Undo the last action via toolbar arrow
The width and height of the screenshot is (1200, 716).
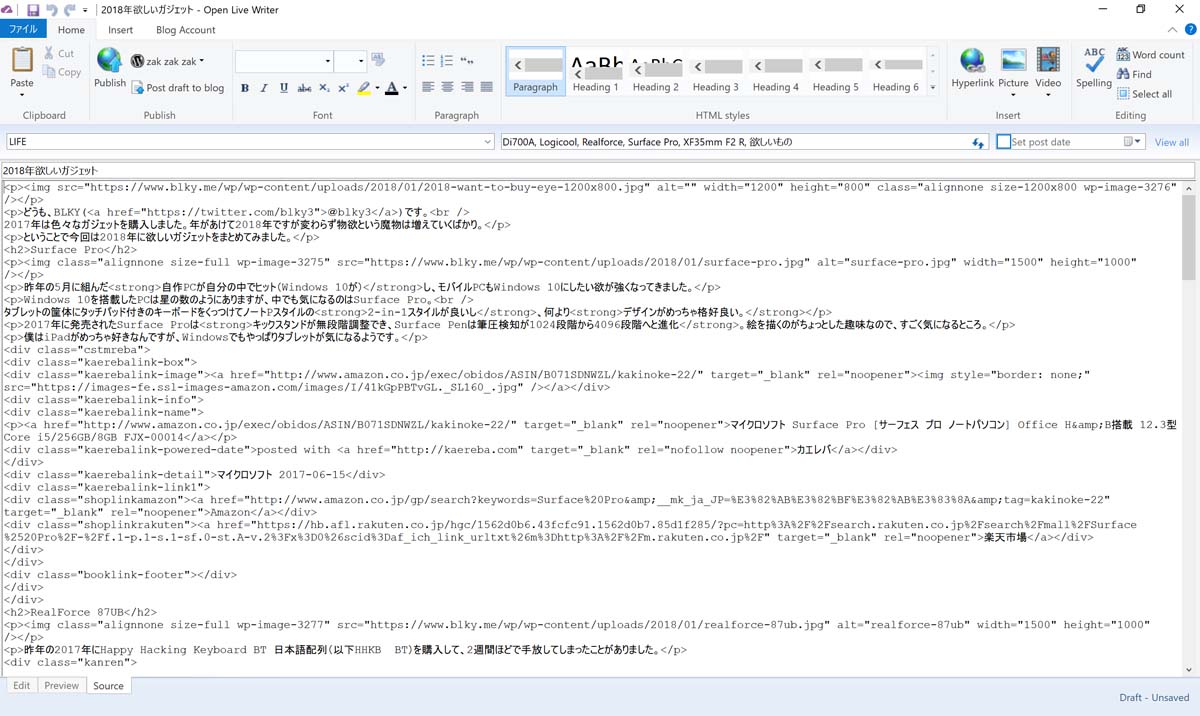pos(51,10)
